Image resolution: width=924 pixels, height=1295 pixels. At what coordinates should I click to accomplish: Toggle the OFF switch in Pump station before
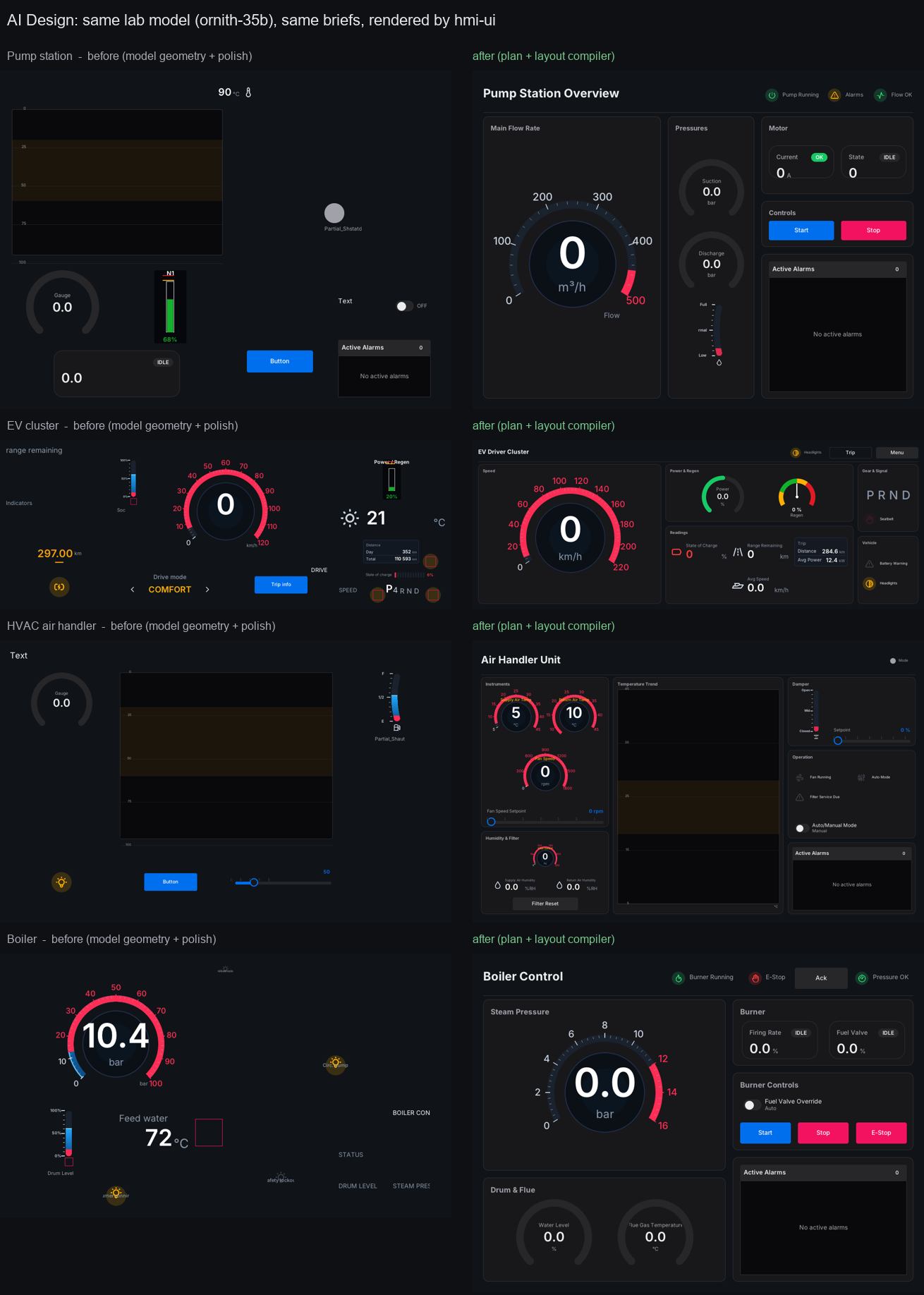tap(403, 306)
